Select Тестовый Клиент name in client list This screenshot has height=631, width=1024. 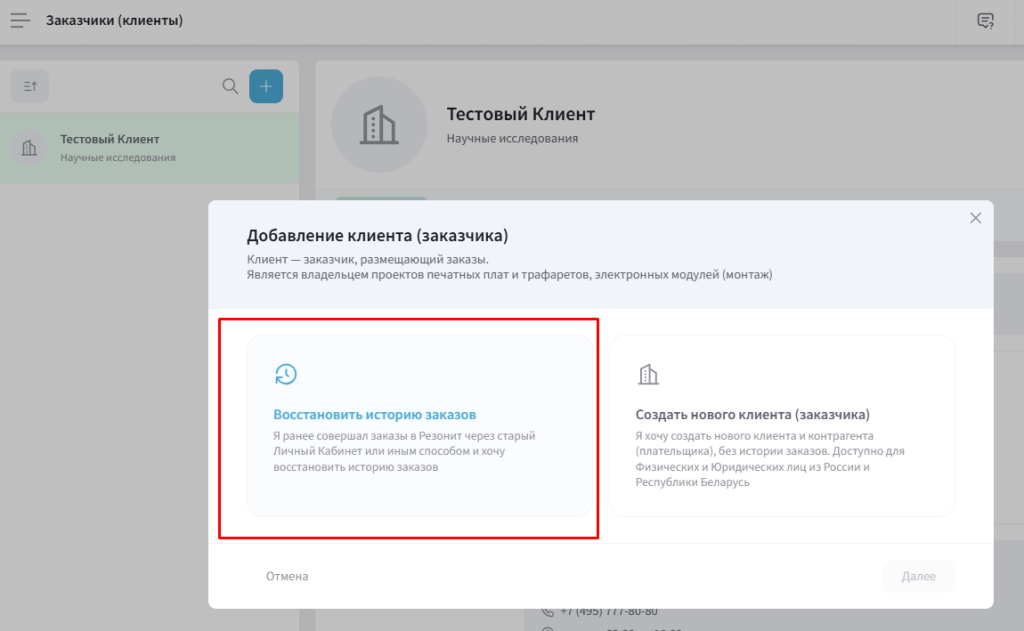click(x=110, y=139)
